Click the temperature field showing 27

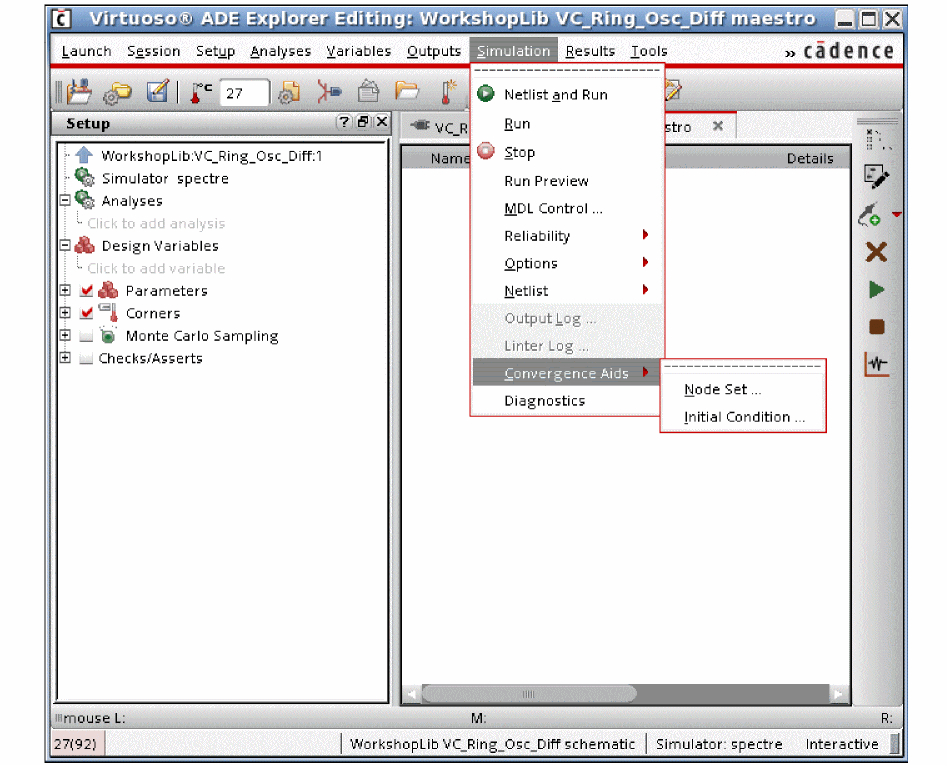coord(244,93)
